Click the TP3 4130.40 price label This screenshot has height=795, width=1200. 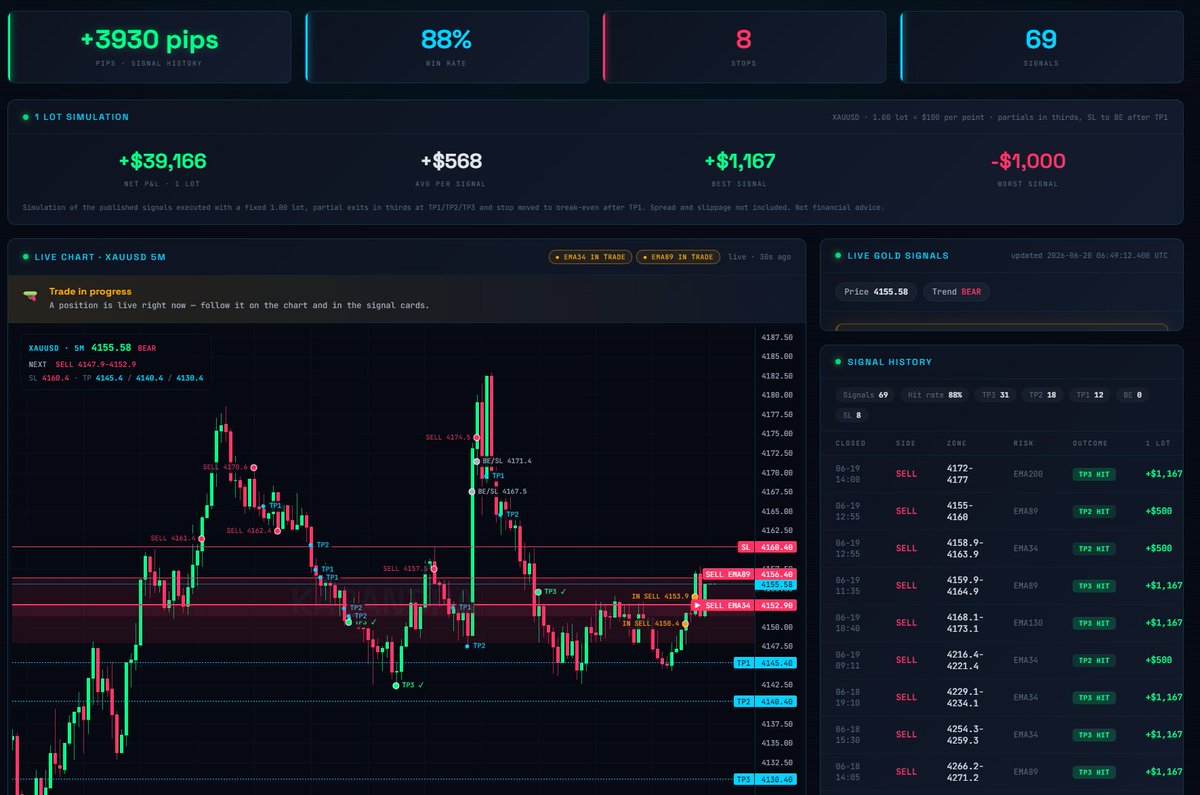coord(765,779)
